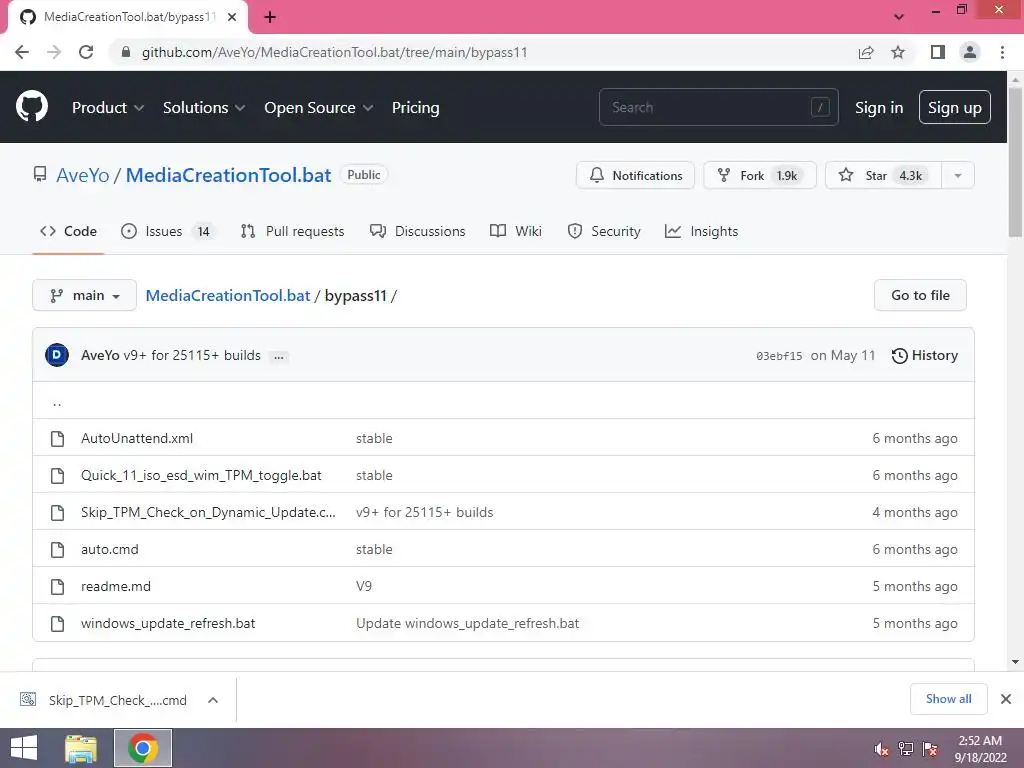
Task: Click the file icon beside AutoUnattend.xml
Action: 57,438
